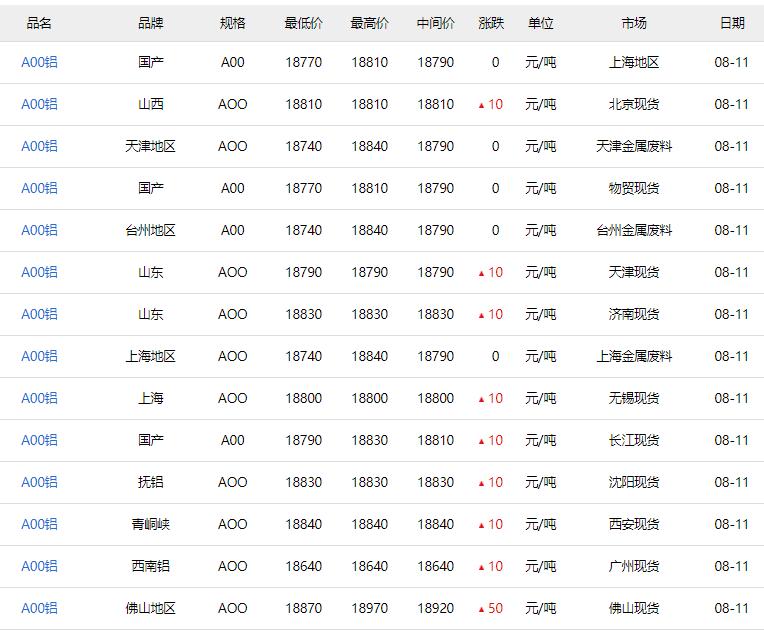
Task: Select the 涨跌 column header
Action: 491,23
